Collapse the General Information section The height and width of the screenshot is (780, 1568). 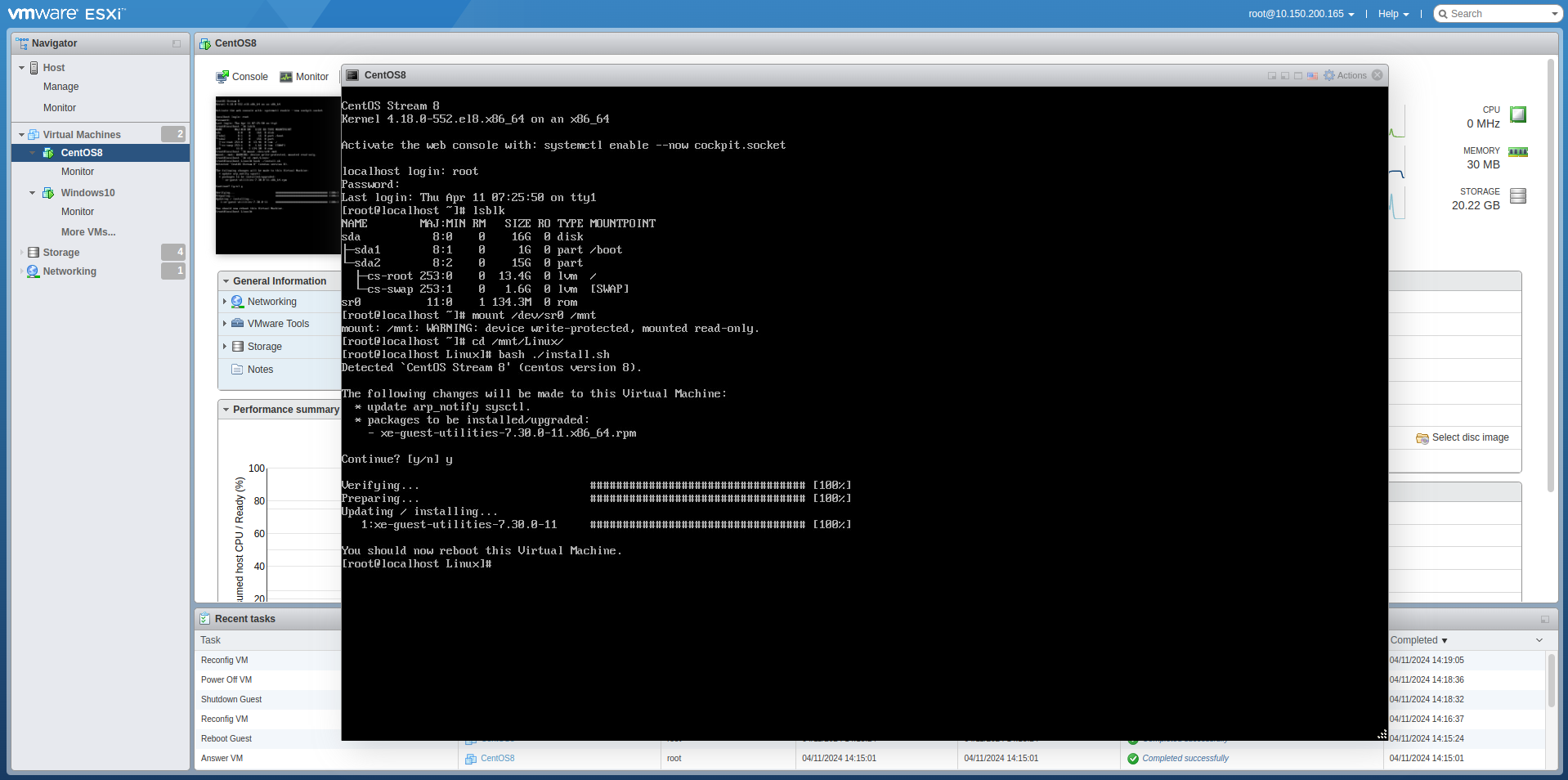click(226, 281)
